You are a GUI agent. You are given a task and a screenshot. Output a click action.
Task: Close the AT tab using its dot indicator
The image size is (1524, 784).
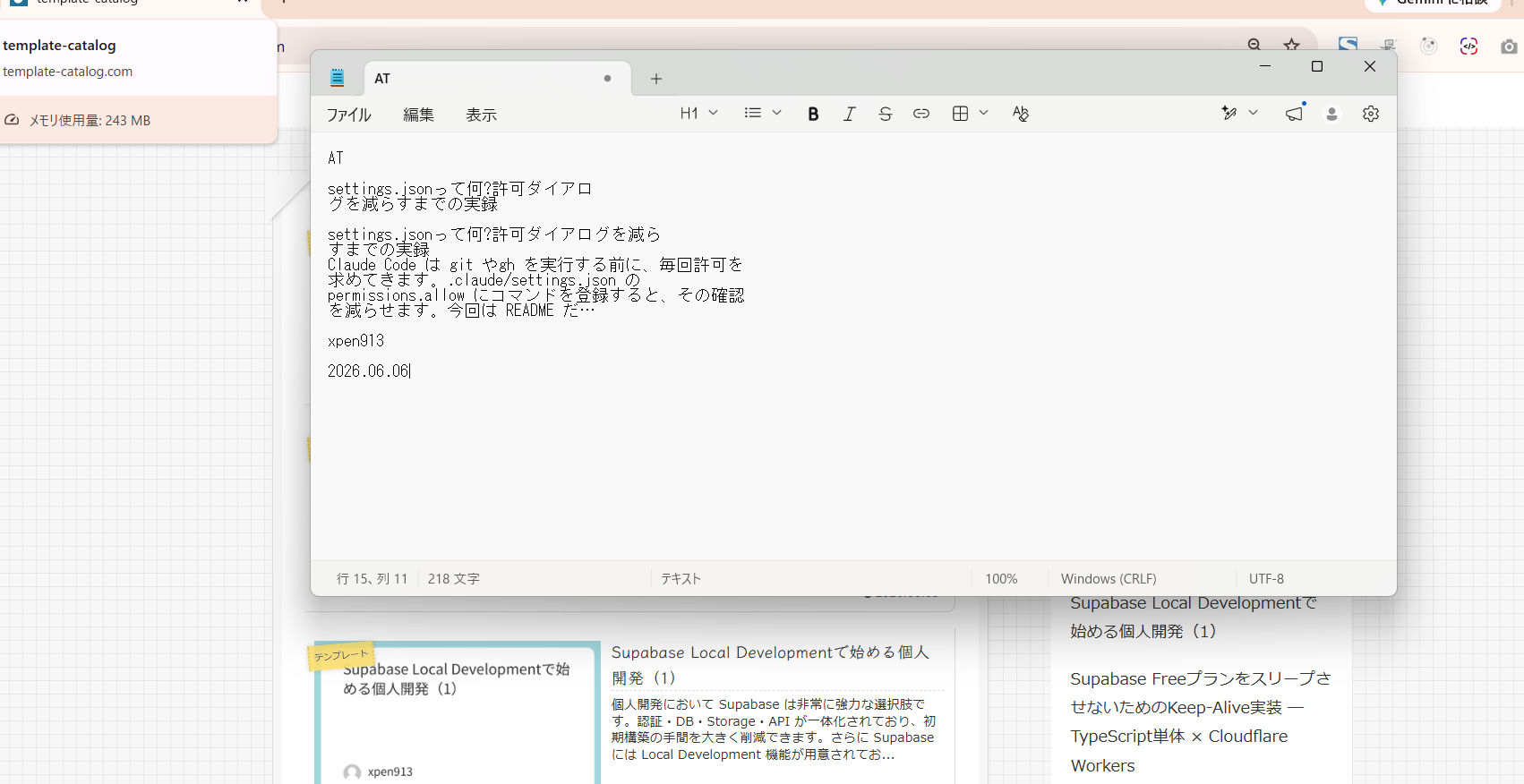coord(607,79)
